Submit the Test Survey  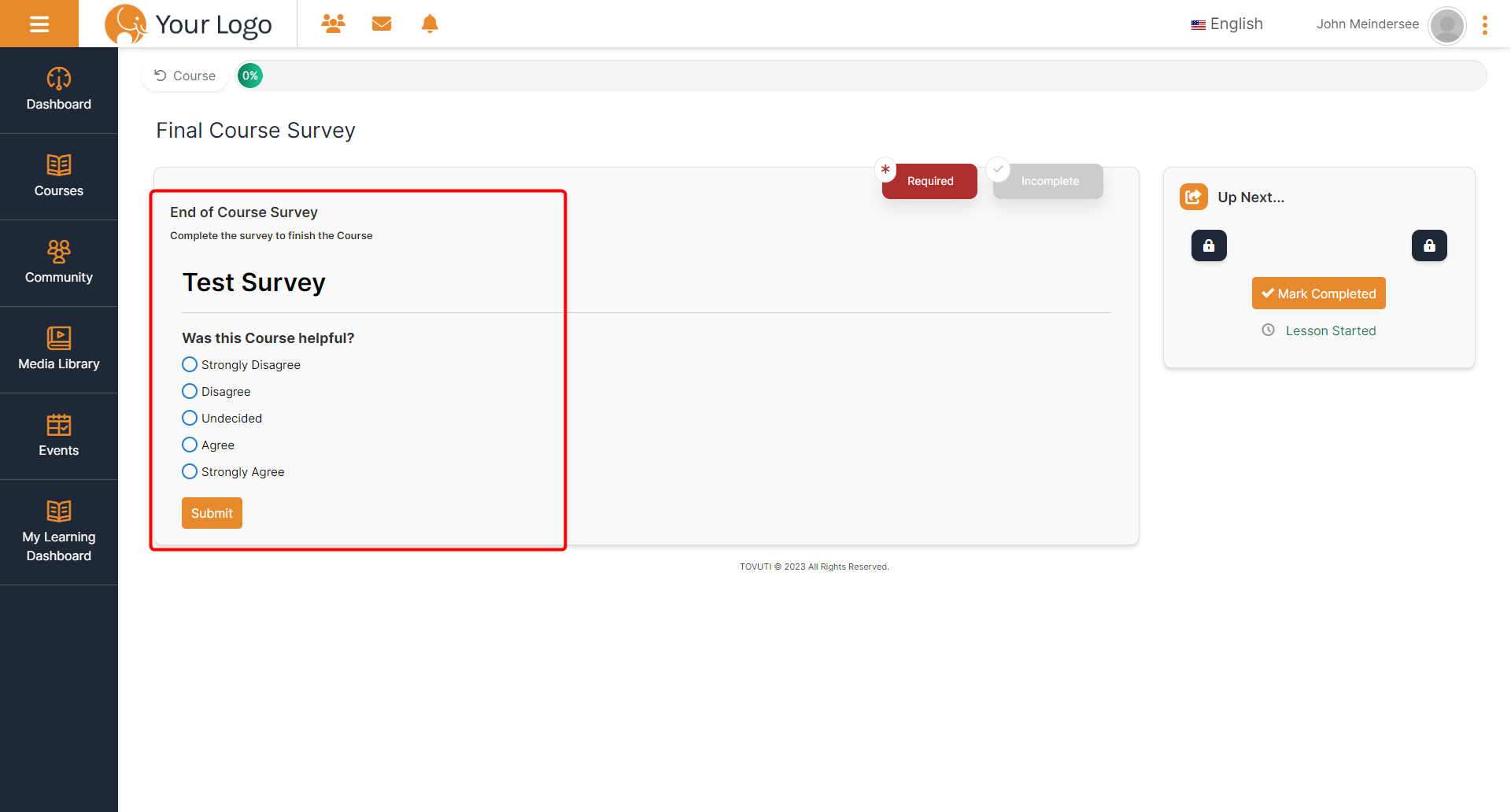coord(212,513)
